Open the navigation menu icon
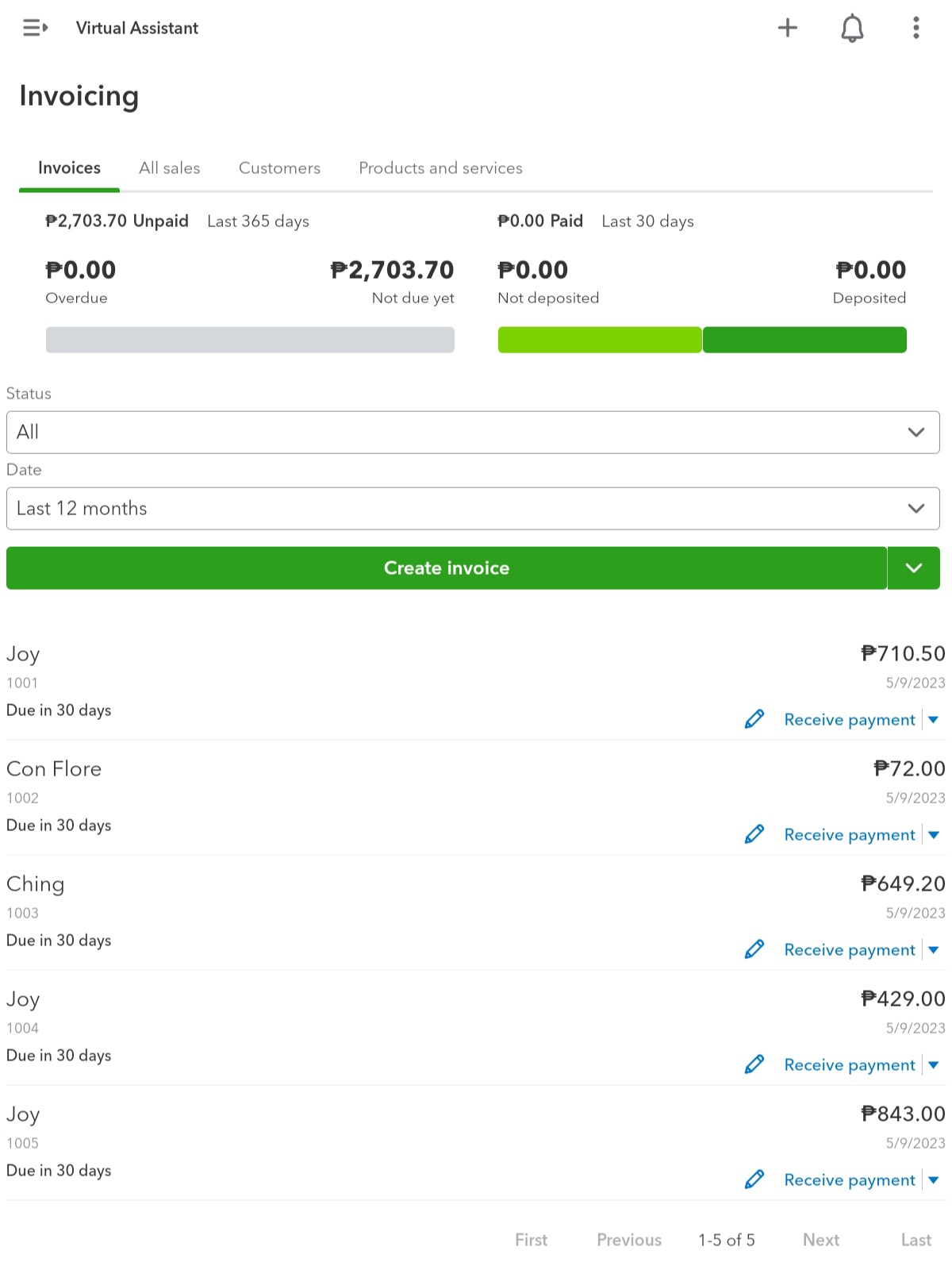This screenshot has height=1270, width=952. point(35,28)
